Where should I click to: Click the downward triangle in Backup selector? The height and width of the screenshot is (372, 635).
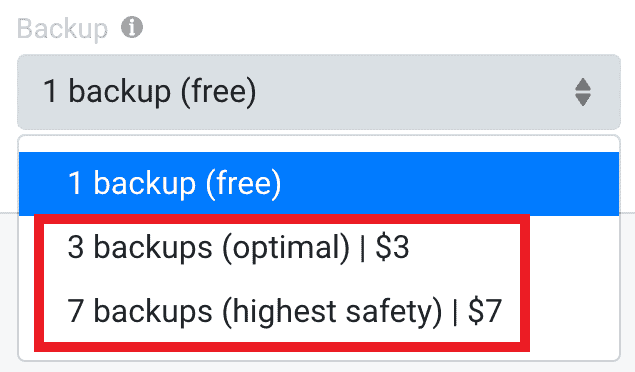[x=583, y=100]
